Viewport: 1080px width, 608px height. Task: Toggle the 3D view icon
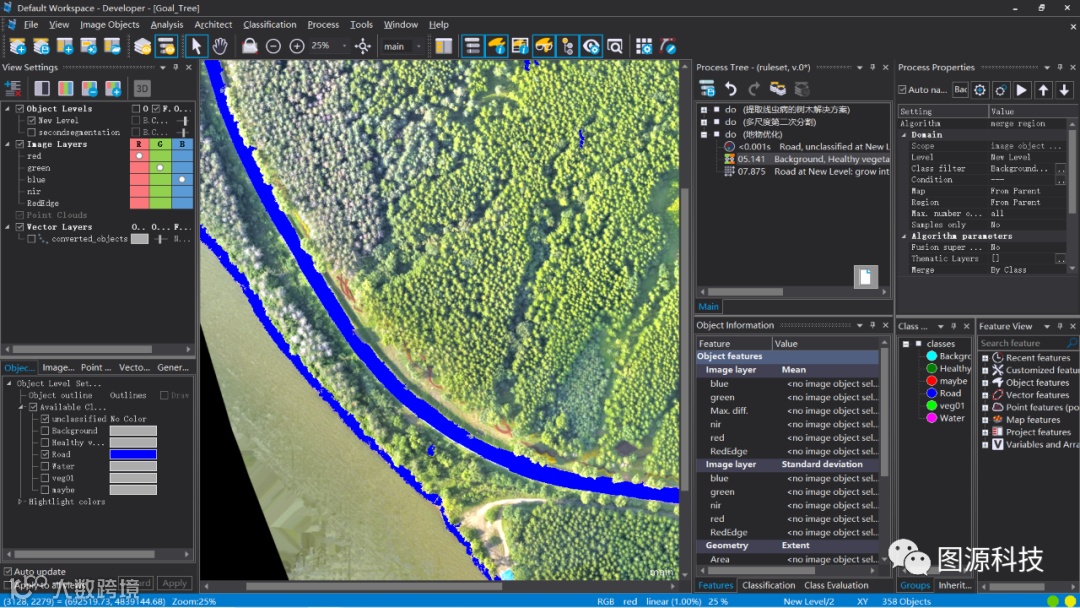142,89
